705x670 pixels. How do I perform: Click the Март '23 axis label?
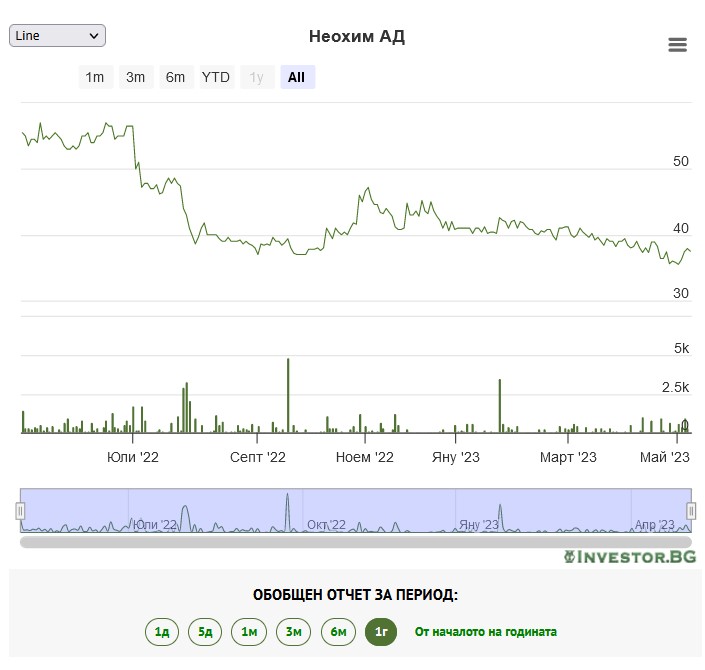pyautogui.click(x=568, y=457)
